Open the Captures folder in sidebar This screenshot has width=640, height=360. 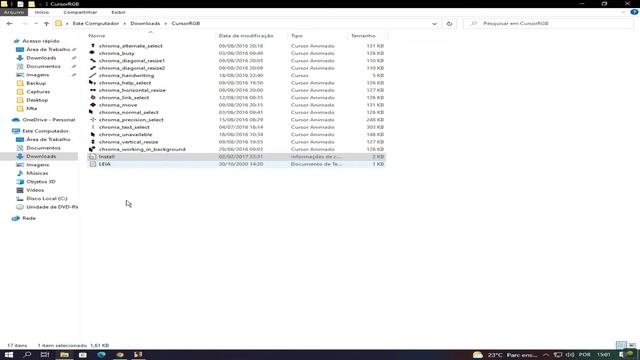(x=38, y=91)
